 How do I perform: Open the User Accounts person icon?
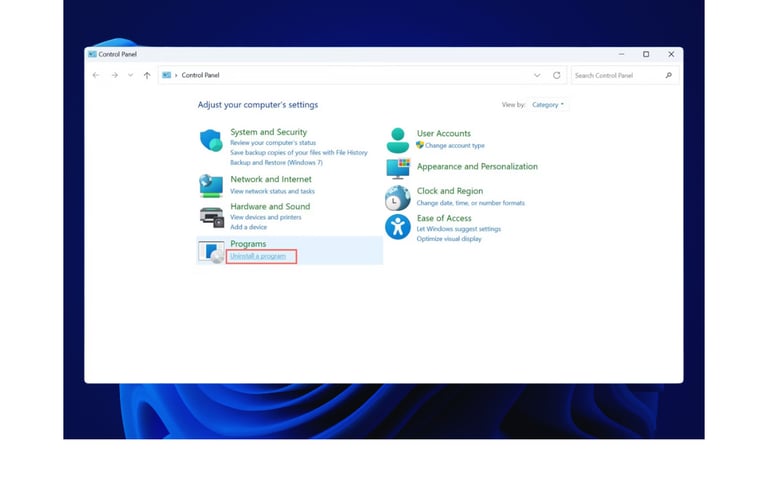click(x=397, y=141)
